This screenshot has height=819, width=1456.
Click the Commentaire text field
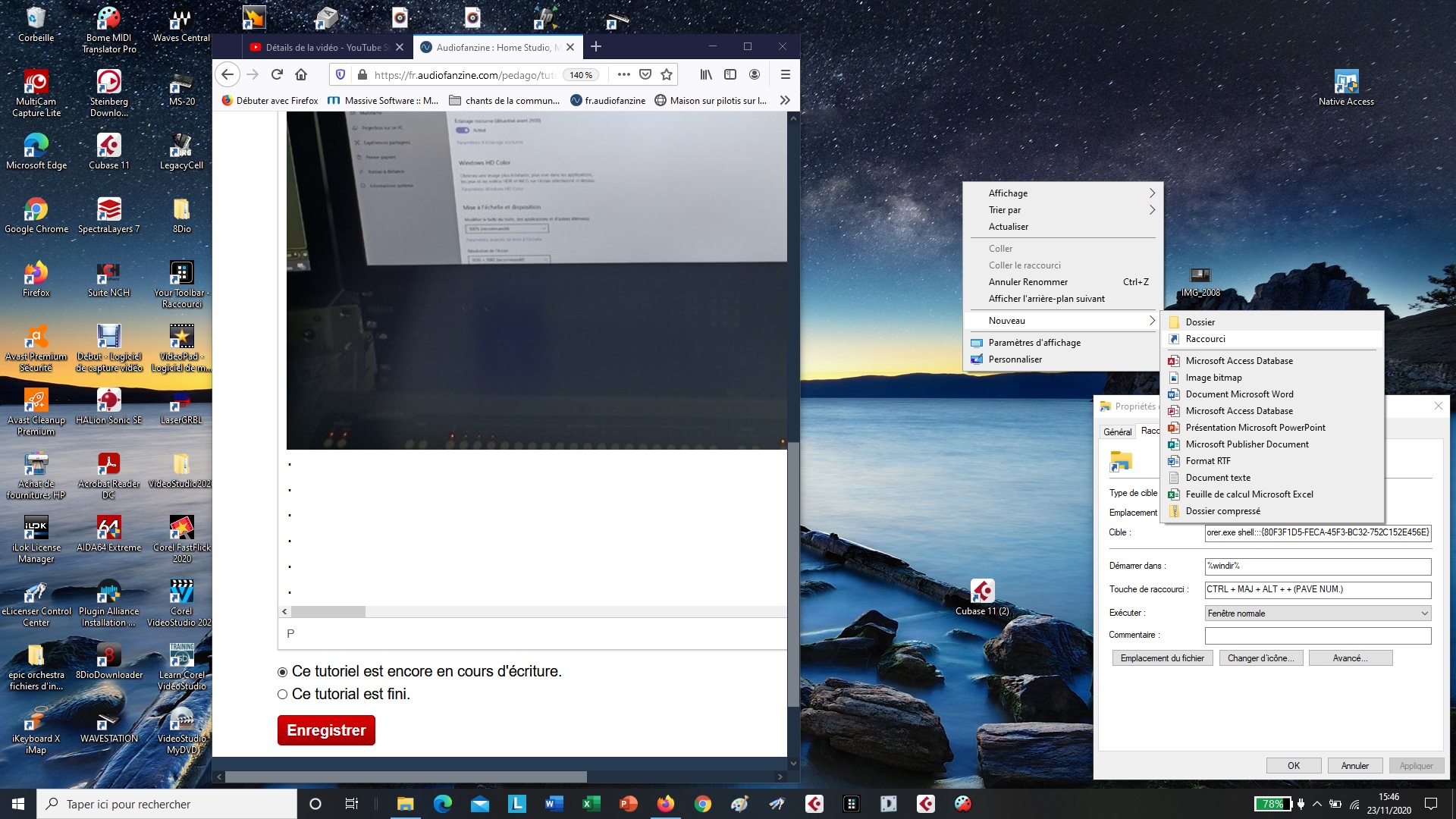point(1317,635)
